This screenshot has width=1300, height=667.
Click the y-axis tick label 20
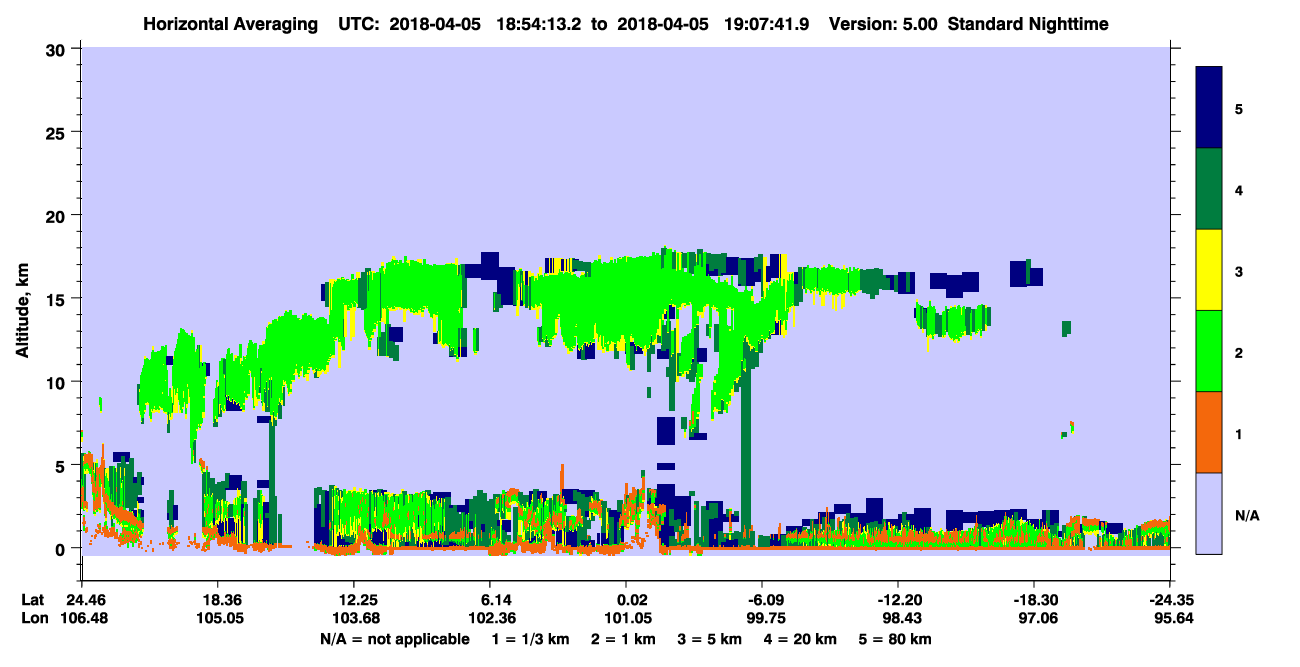[58, 215]
